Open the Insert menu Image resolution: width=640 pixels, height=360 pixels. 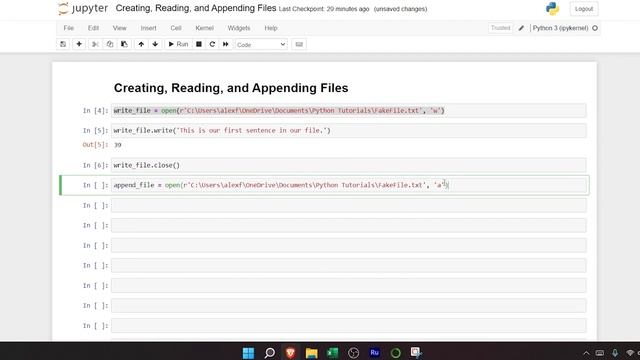[149, 28]
